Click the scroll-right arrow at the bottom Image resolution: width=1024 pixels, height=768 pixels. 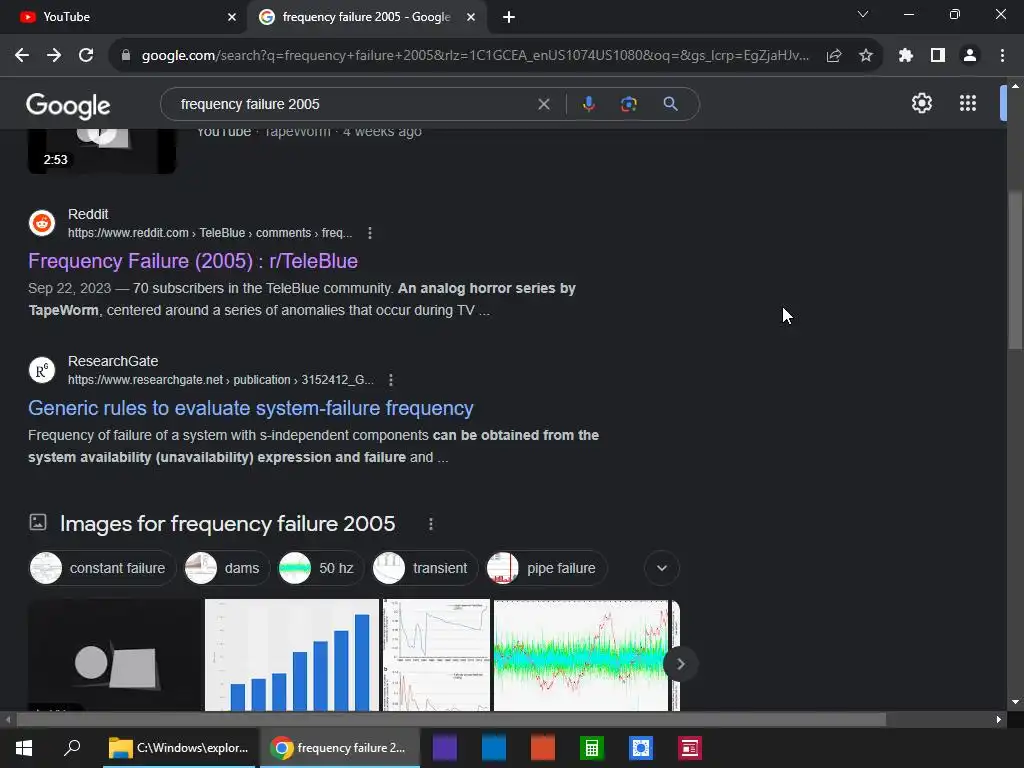point(999,720)
